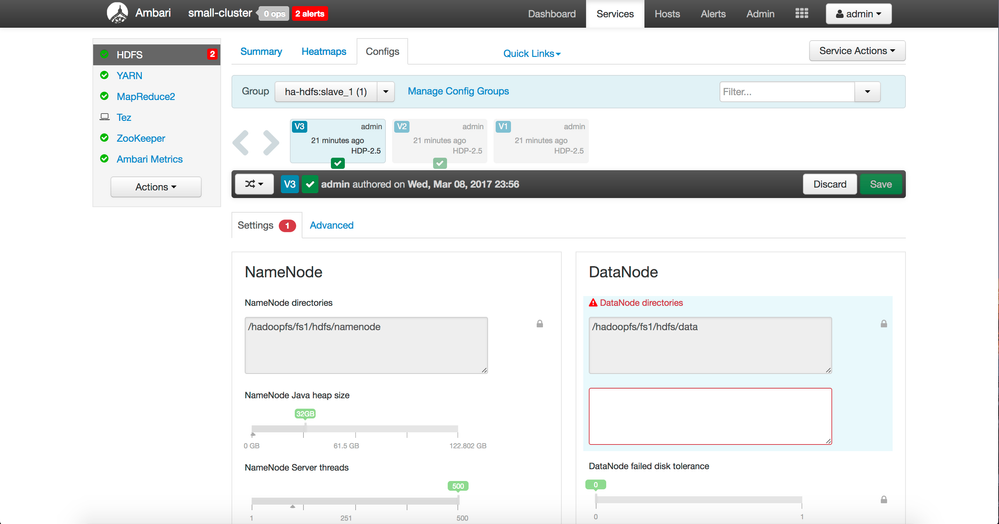
Task: Expand the Quick Links menu
Action: click(x=532, y=54)
